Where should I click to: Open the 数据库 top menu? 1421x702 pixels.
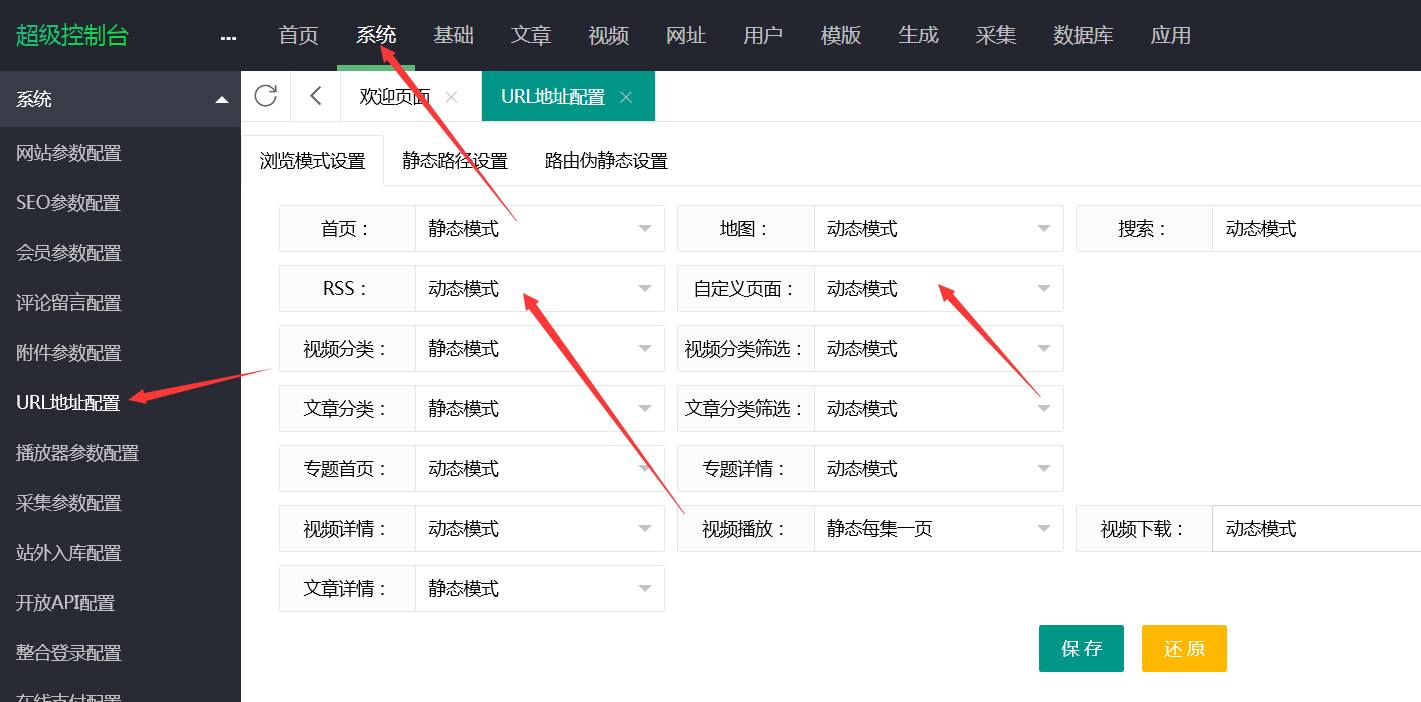pyautogui.click(x=1084, y=34)
